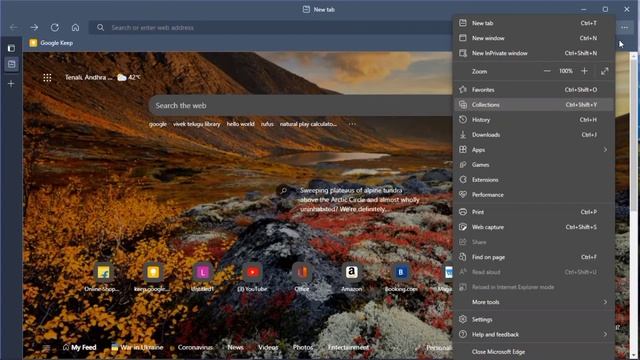Viewport: 640px width, 360px height.
Task: Go forward with the forward arrow
Action: point(34,27)
